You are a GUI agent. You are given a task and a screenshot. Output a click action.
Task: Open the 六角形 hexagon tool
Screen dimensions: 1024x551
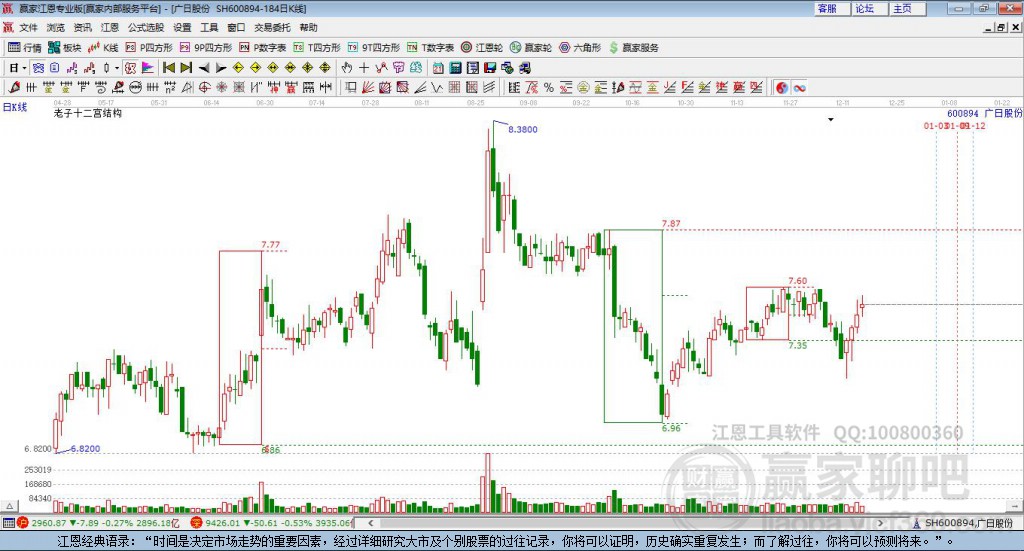pos(580,48)
